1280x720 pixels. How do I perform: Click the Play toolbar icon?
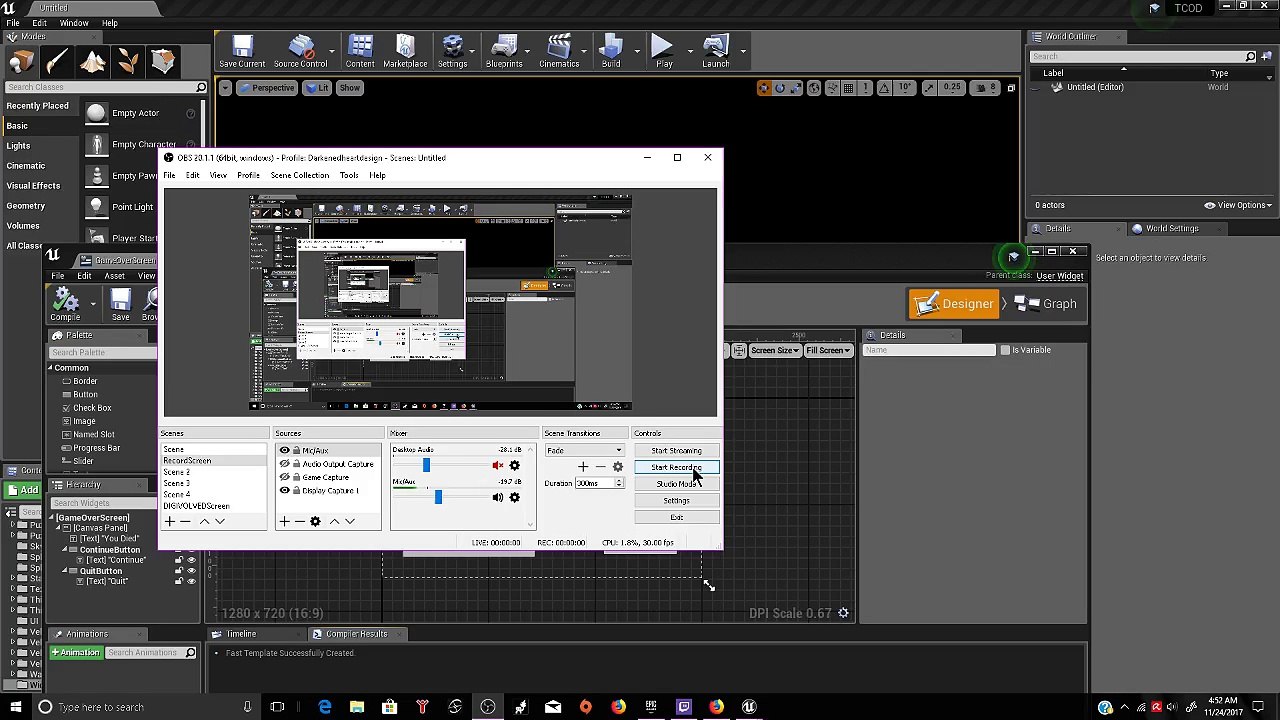(x=664, y=52)
